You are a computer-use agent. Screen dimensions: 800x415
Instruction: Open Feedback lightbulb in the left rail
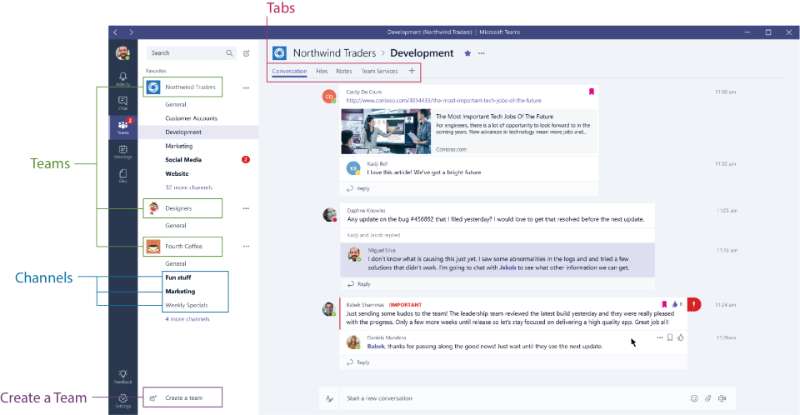point(123,377)
